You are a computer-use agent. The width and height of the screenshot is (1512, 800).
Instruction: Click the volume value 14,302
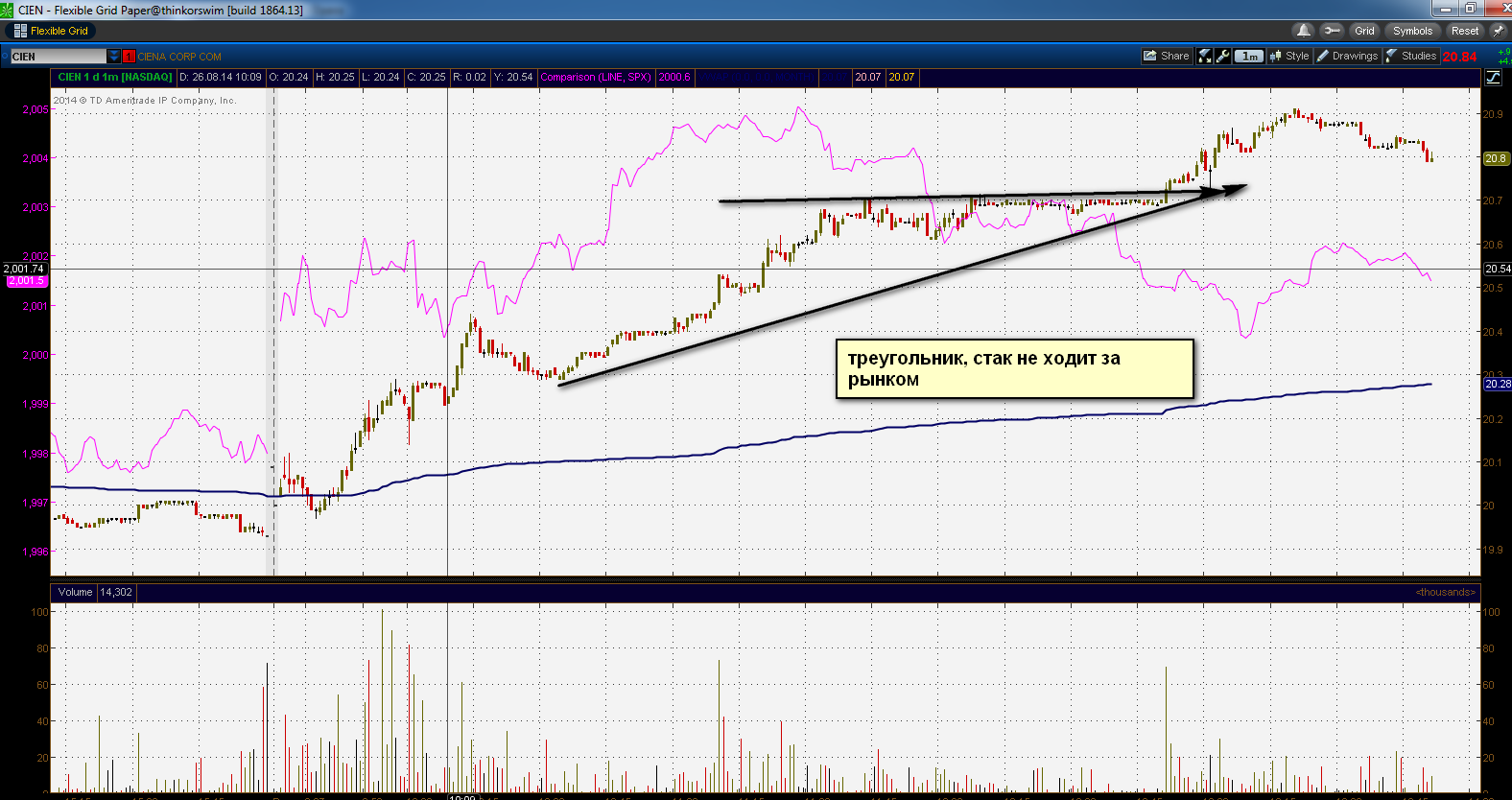(116, 592)
